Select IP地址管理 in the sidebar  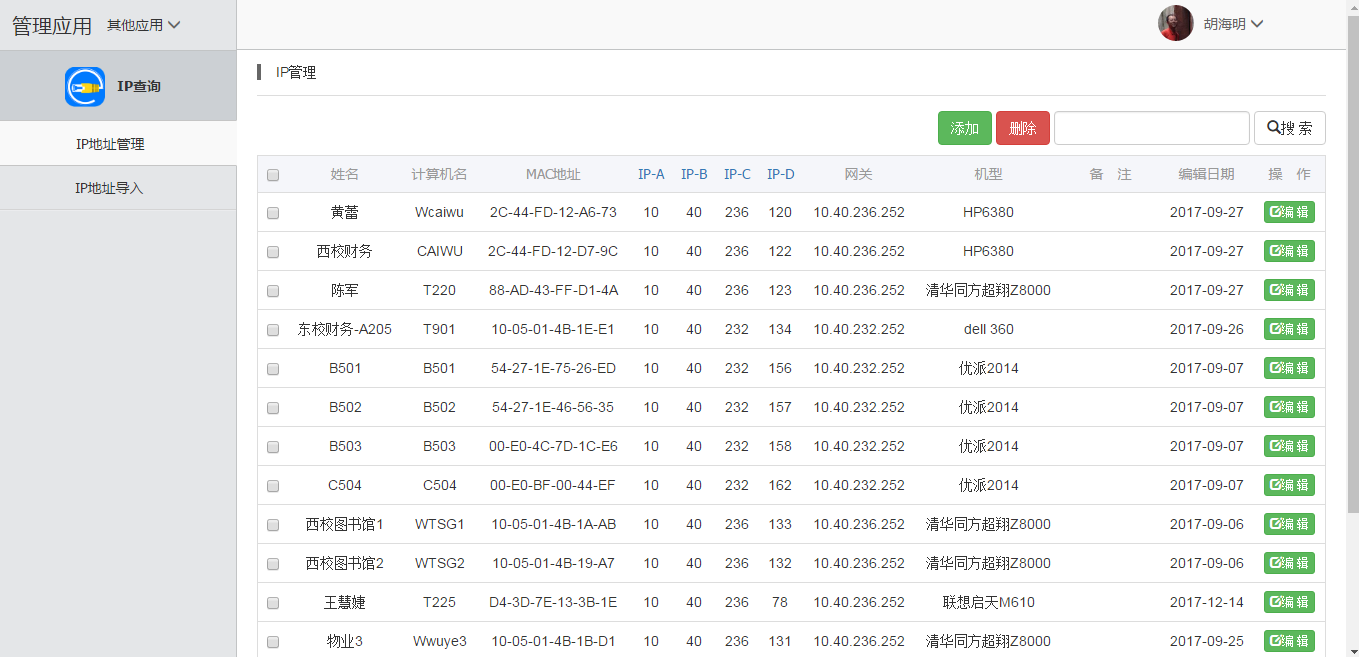[110, 144]
